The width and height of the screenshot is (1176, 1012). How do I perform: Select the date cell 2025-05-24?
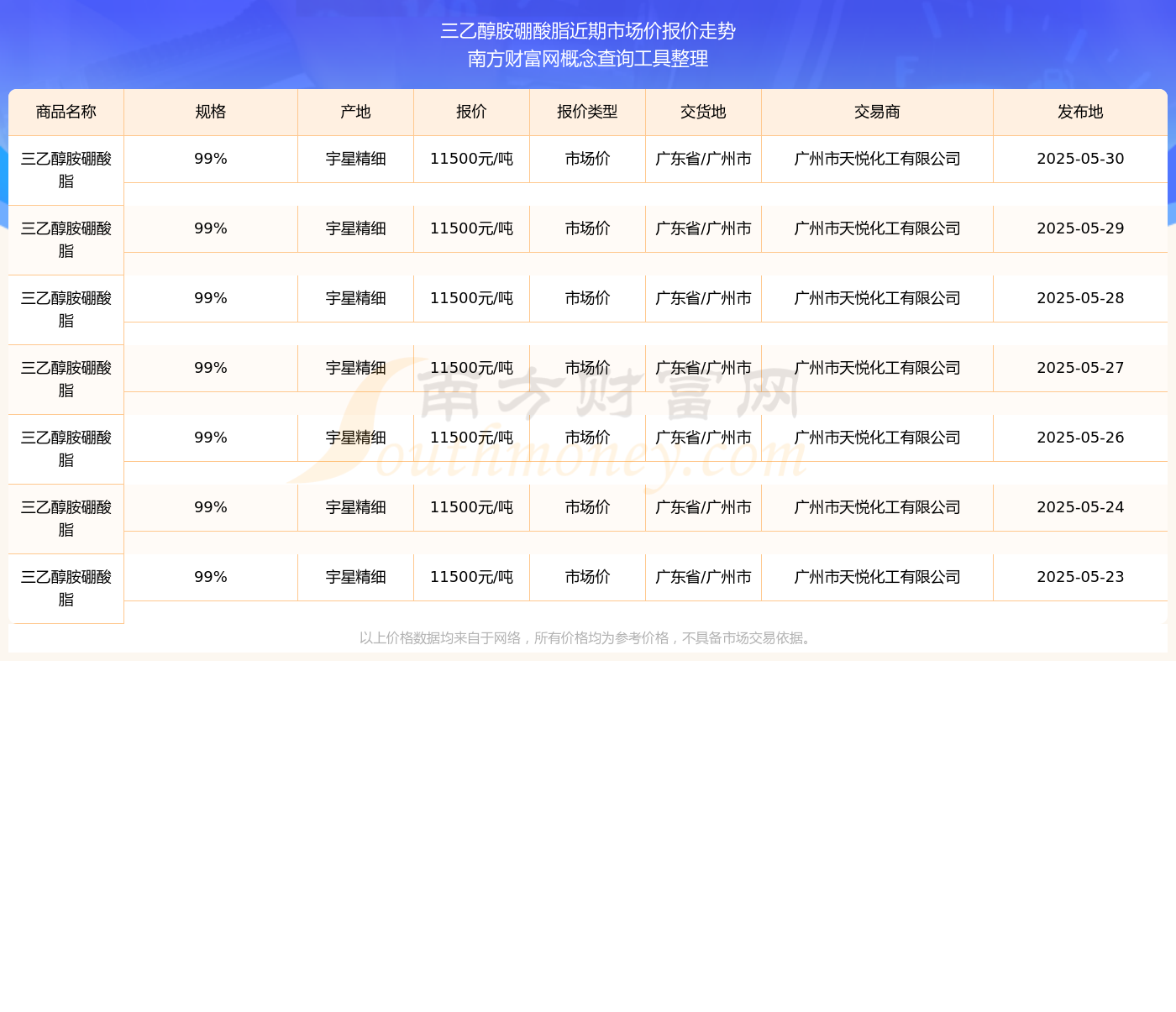(x=1080, y=507)
